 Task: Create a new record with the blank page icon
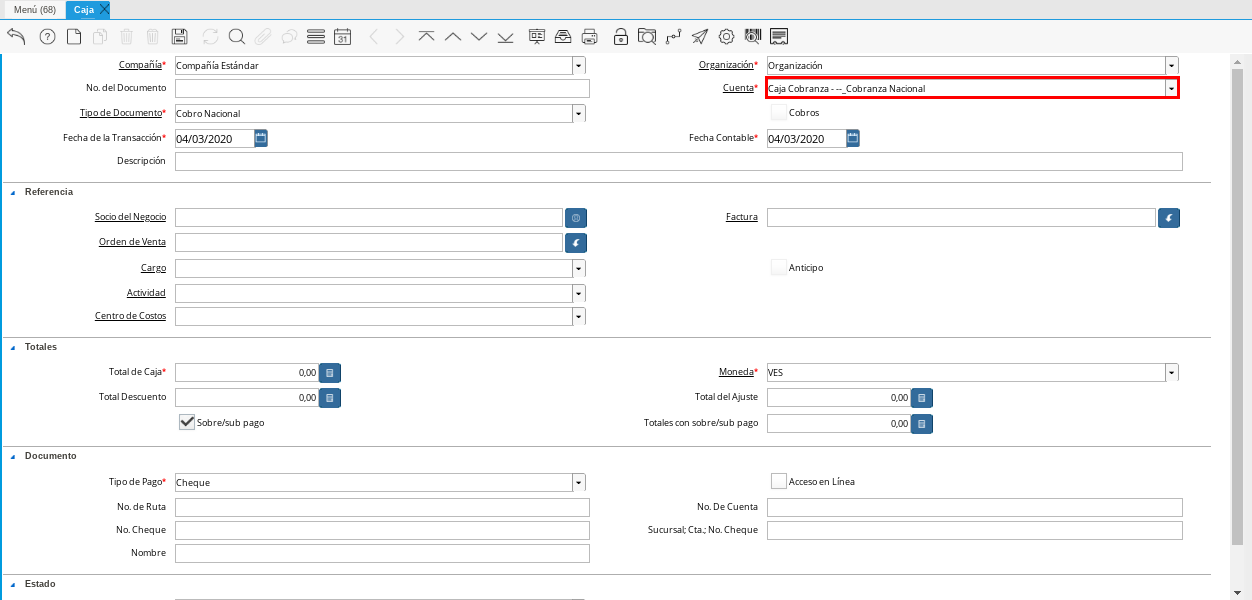[x=74, y=37]
